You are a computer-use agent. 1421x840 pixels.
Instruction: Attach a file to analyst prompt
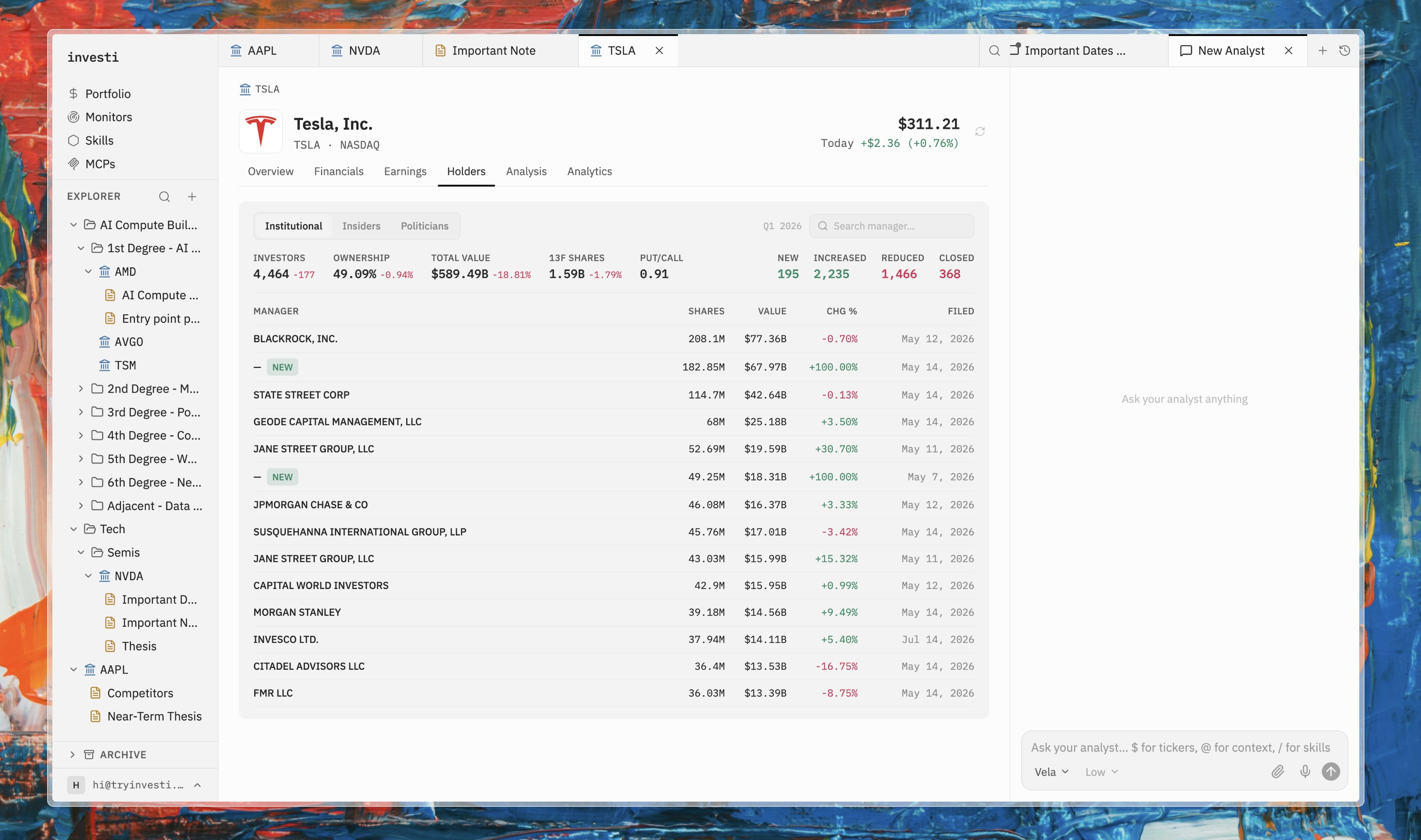(x=1278, y=771)
